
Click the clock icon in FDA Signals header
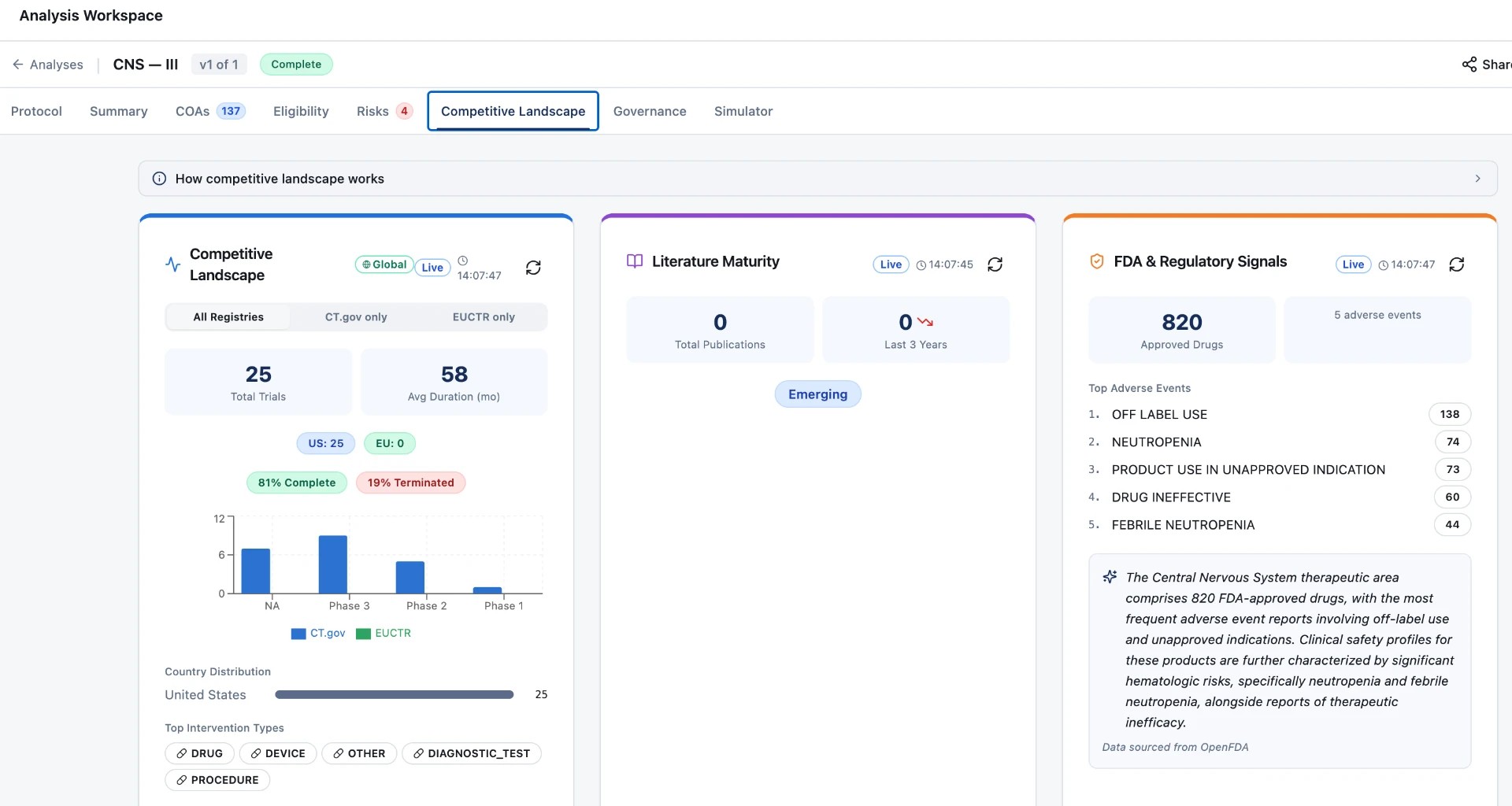[1384, 265]
